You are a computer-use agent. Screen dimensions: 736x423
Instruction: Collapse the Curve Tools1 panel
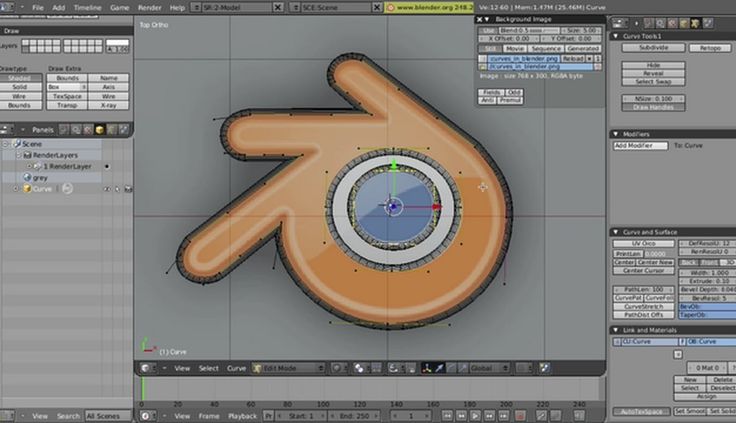pyautogui.click(x=615, y=36)
